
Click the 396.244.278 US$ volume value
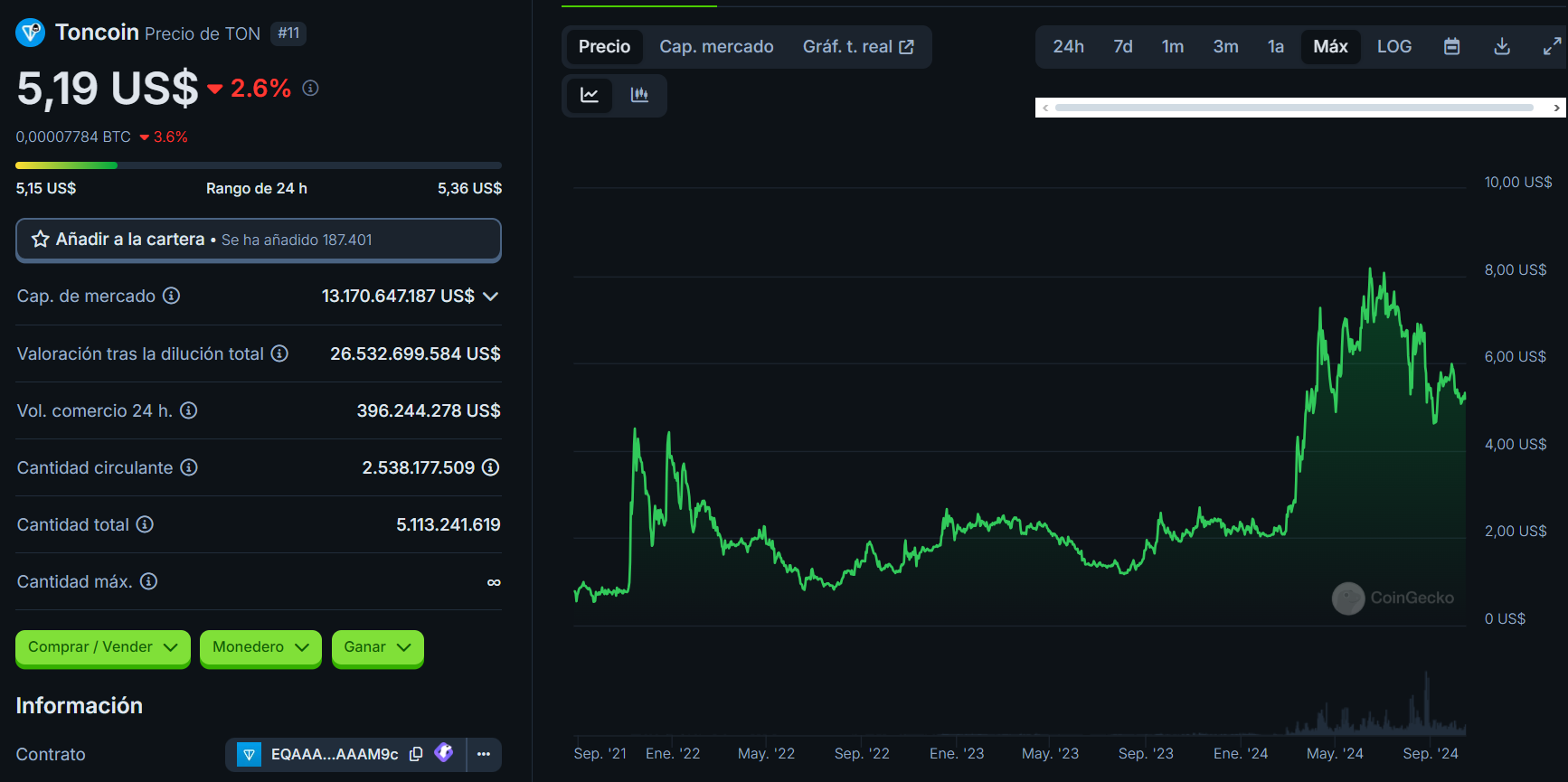click(429, 410)
